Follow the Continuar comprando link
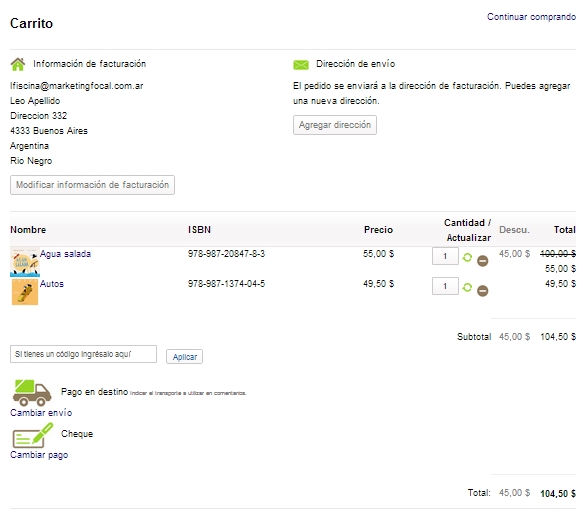 point(531,17)
